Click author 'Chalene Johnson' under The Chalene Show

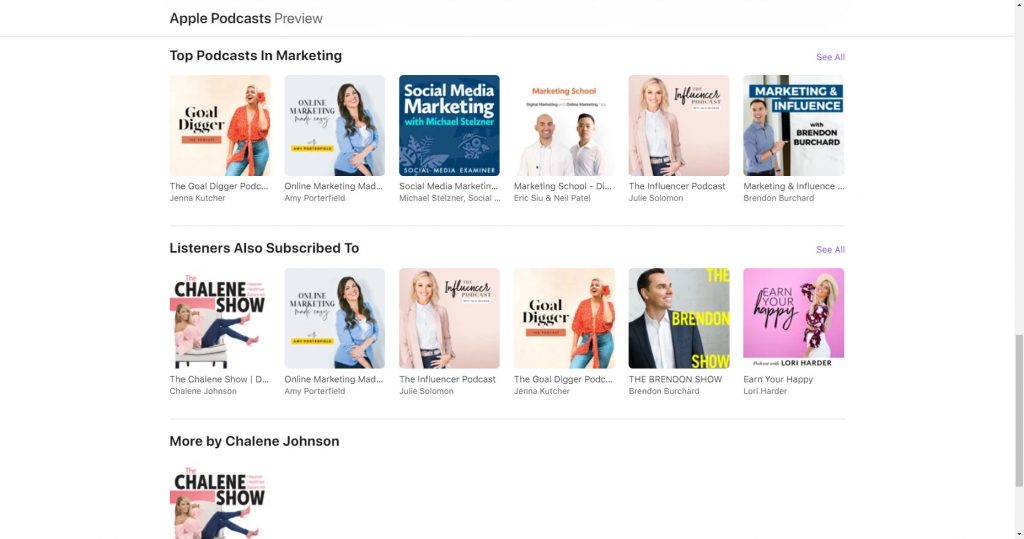coord(203,391)
